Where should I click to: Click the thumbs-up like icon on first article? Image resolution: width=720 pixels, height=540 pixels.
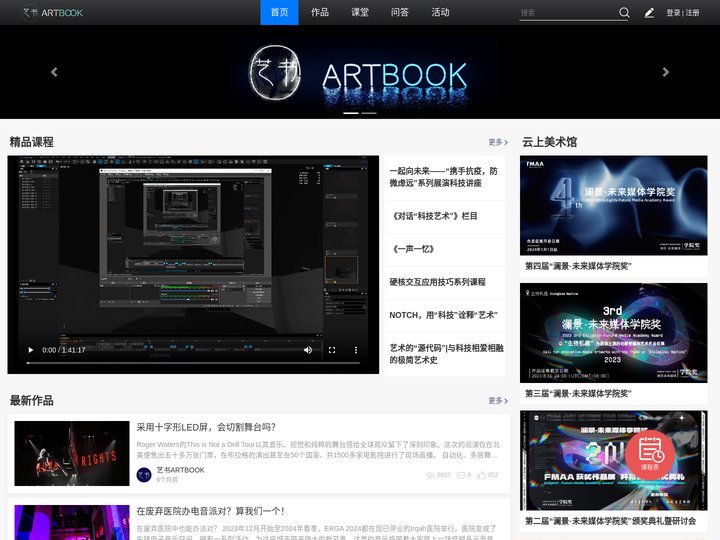[481, 475]
